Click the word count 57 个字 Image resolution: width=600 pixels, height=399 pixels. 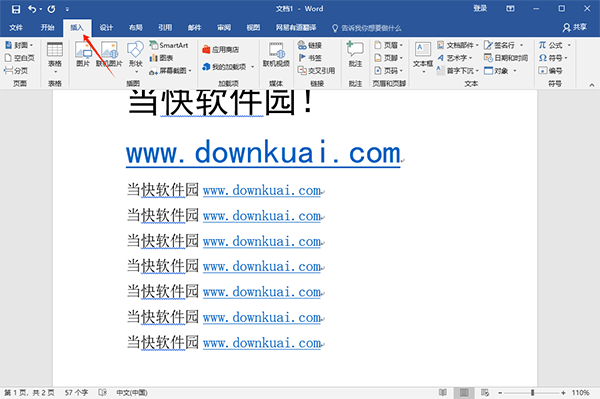(76, 393)
